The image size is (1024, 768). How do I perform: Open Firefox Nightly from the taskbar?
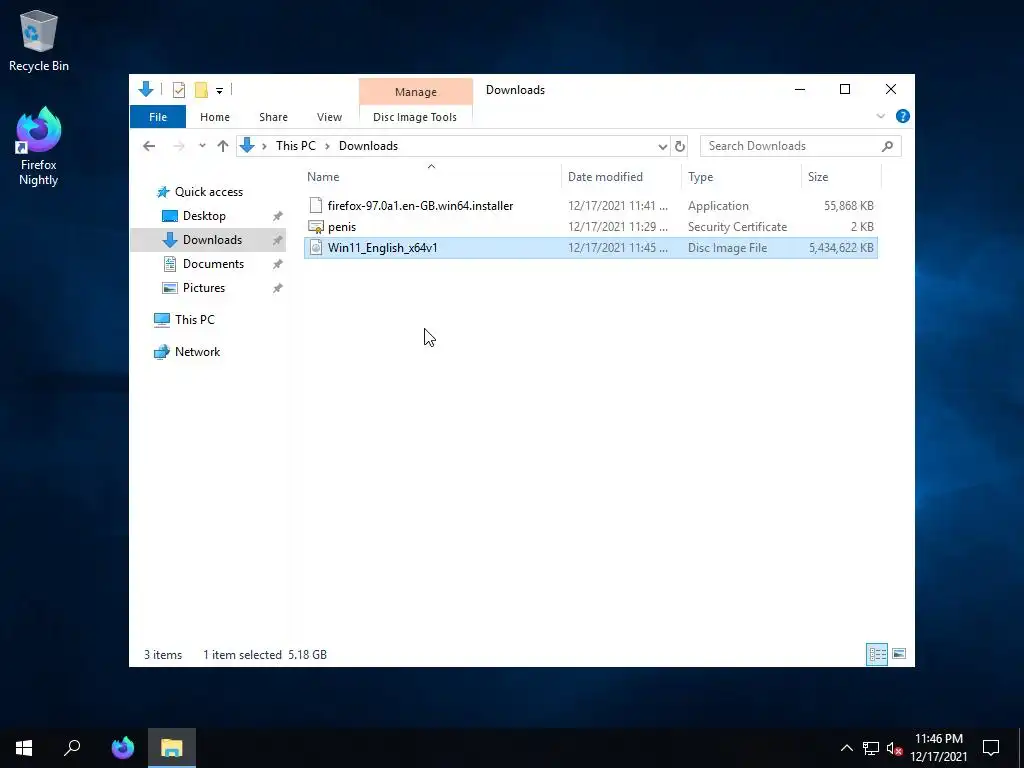pyautogui.click(x=123, y=748)
